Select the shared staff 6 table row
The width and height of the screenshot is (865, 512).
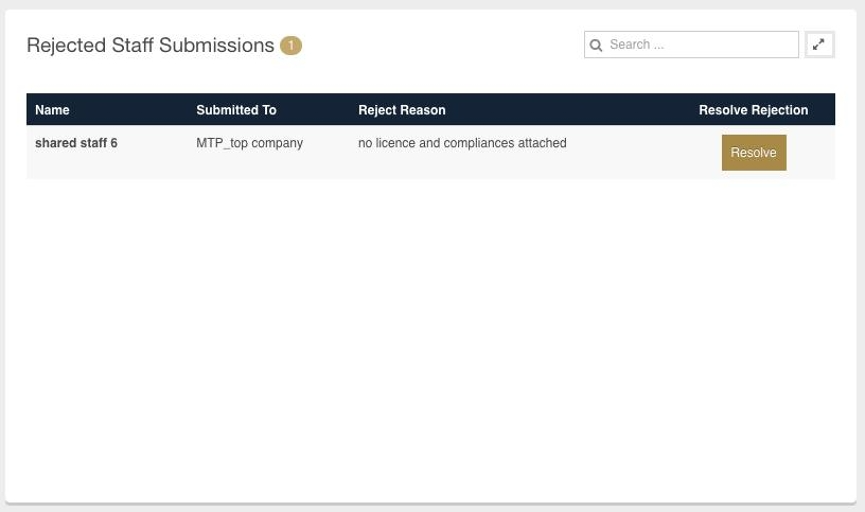tap(430, 152)
